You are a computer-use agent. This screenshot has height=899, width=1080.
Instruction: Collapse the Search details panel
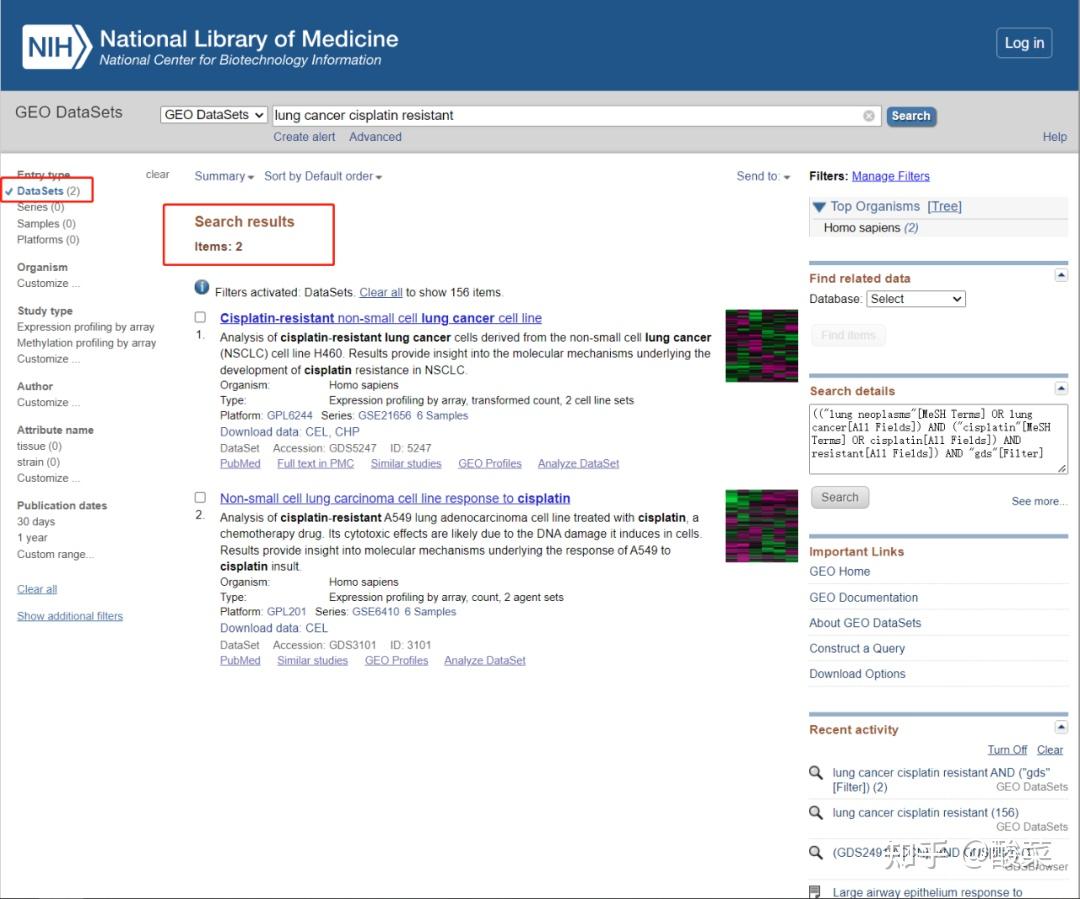[x=1061, y=389]
